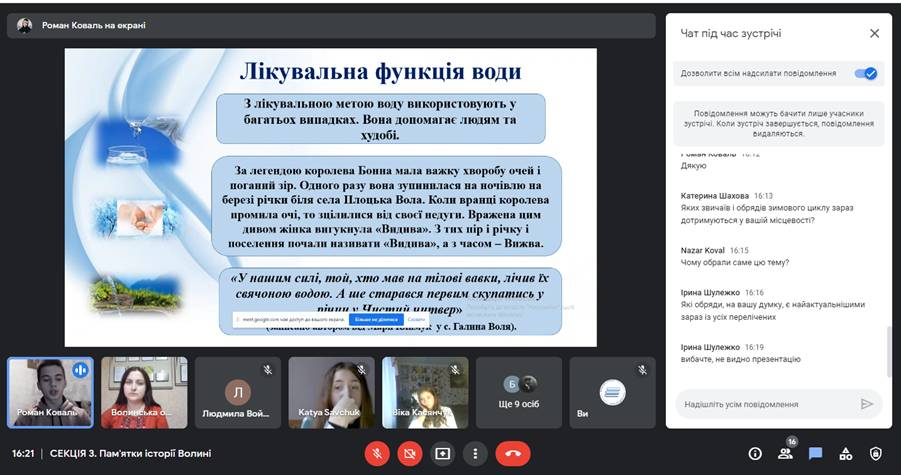
Task: Toggle the chat panel icon
Action: [815, 454]
